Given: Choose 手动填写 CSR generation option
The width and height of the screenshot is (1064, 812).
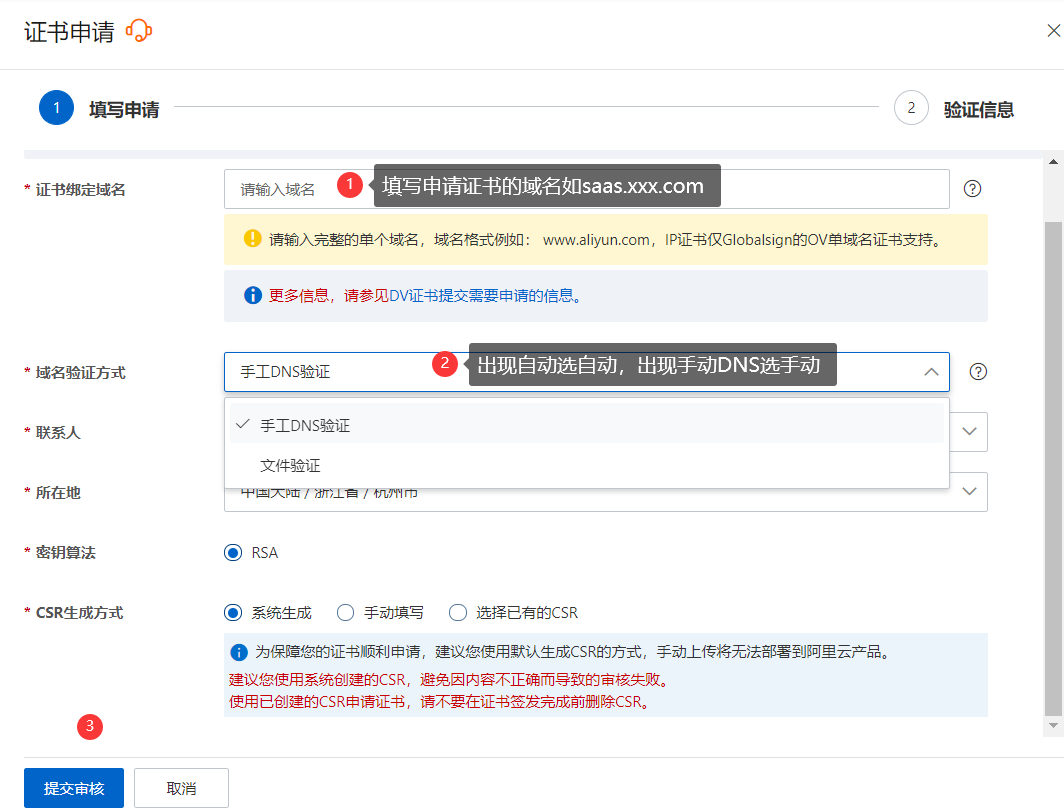Looking at the screenshot, I should [x=345, y=613].
